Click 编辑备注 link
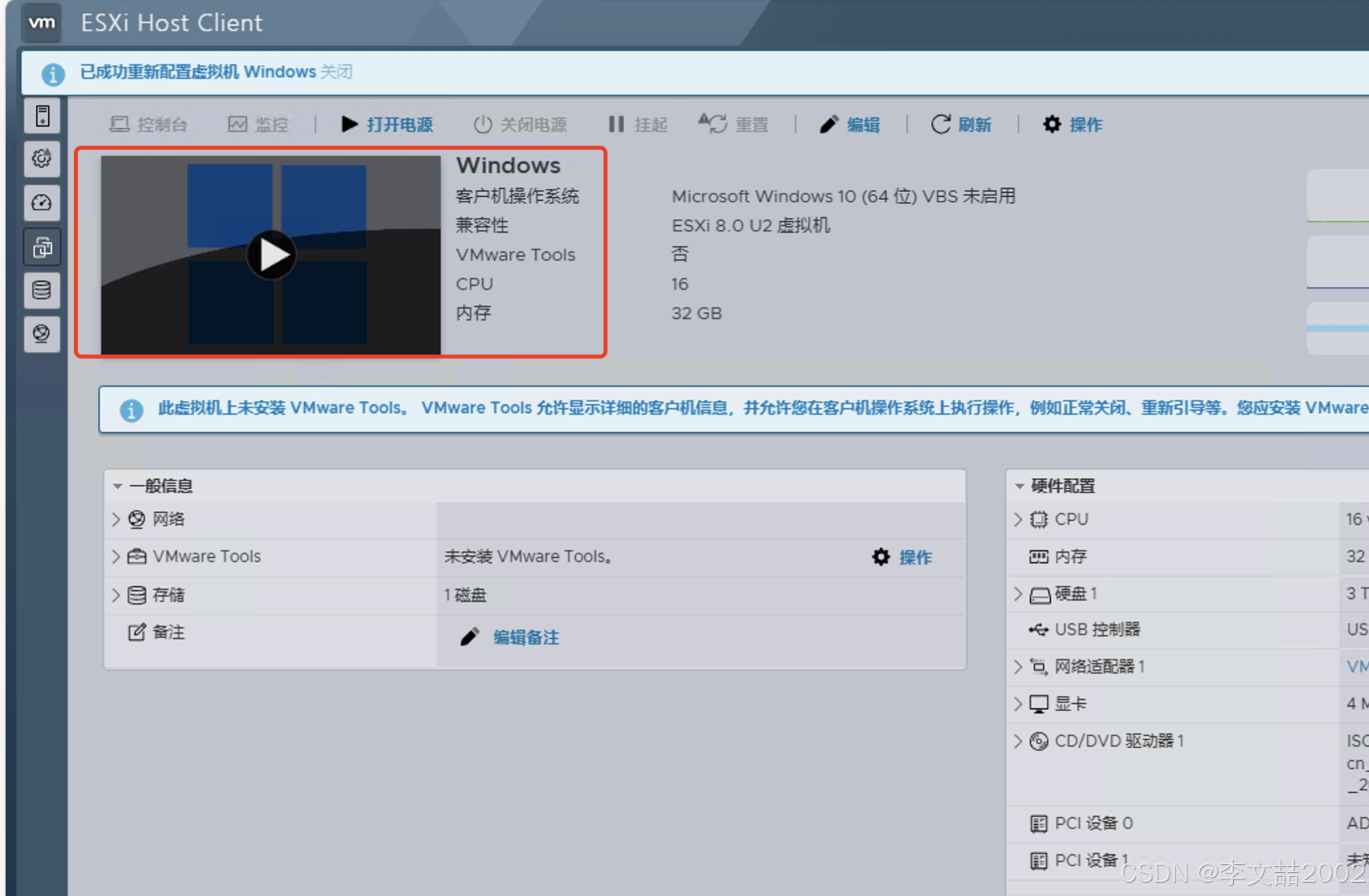 (x=525, y=638)
